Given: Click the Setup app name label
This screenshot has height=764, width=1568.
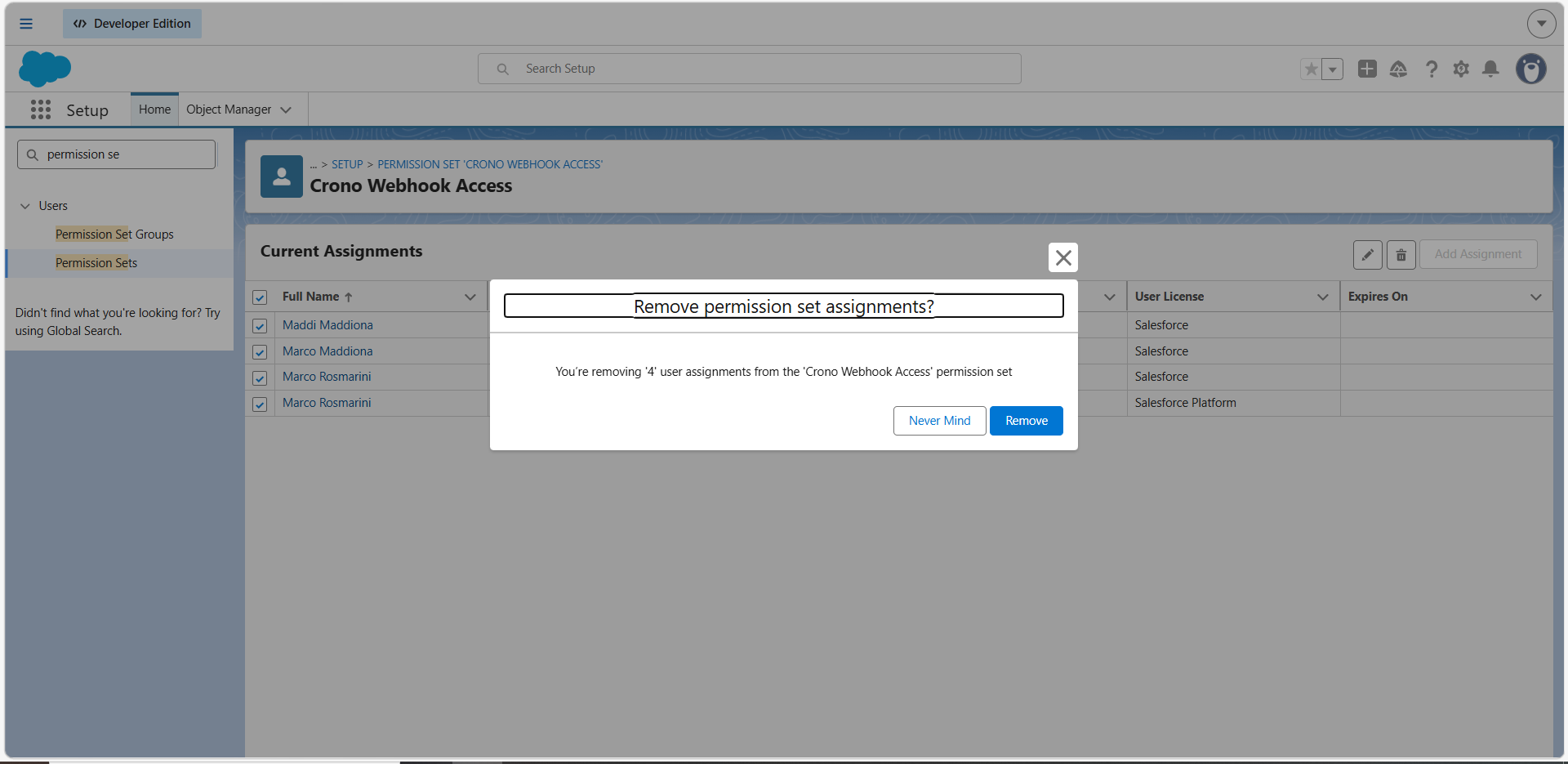Looking at the screenshot, I should tap(87, 110).
